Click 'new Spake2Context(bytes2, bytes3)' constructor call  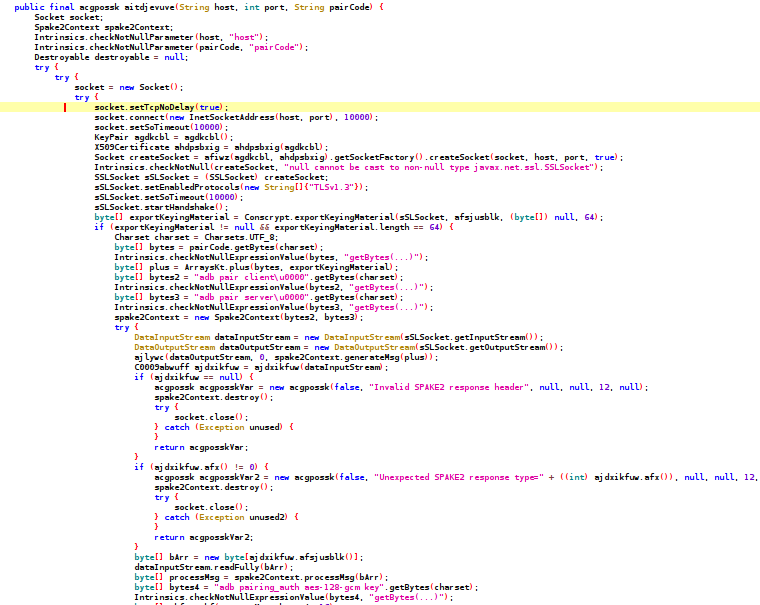(x=276, y=318)
